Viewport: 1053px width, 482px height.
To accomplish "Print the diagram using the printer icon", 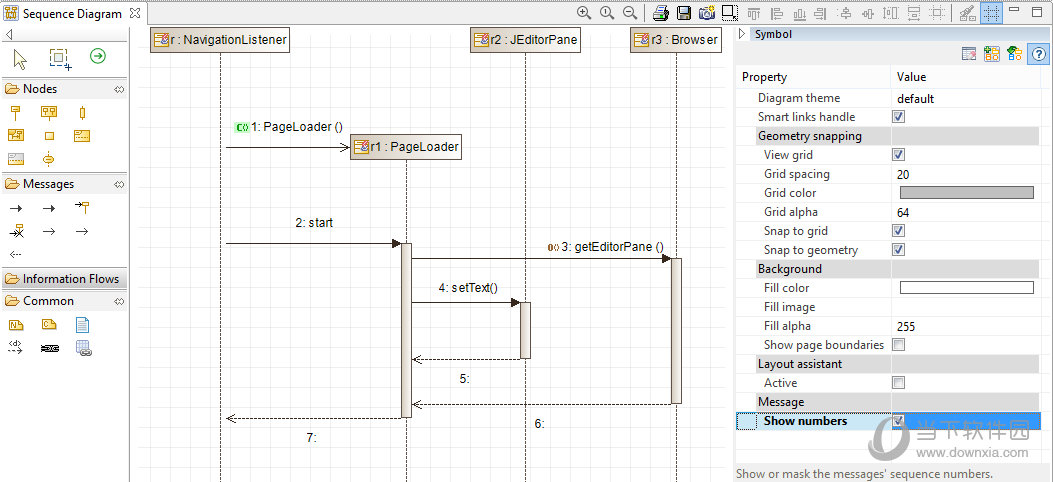I will [x=661, y=13].
